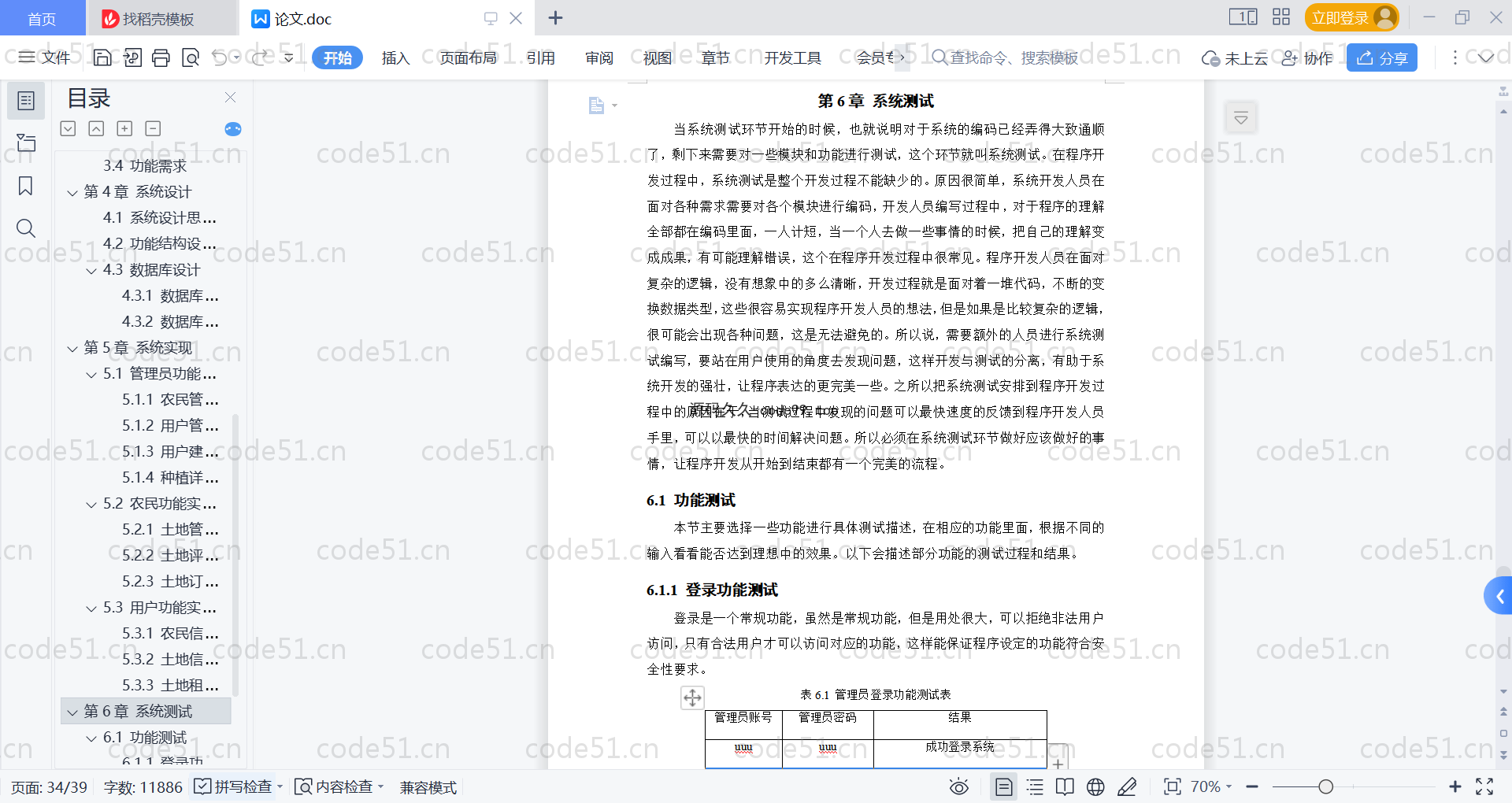Open the outline panel icon in left sidebar
This screenshot has width=1512, height=803.
pos(26,101)
